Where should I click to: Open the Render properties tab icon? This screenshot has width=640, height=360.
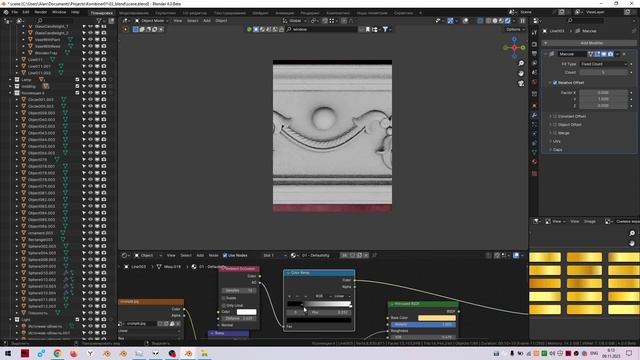[x=534, y=44]
